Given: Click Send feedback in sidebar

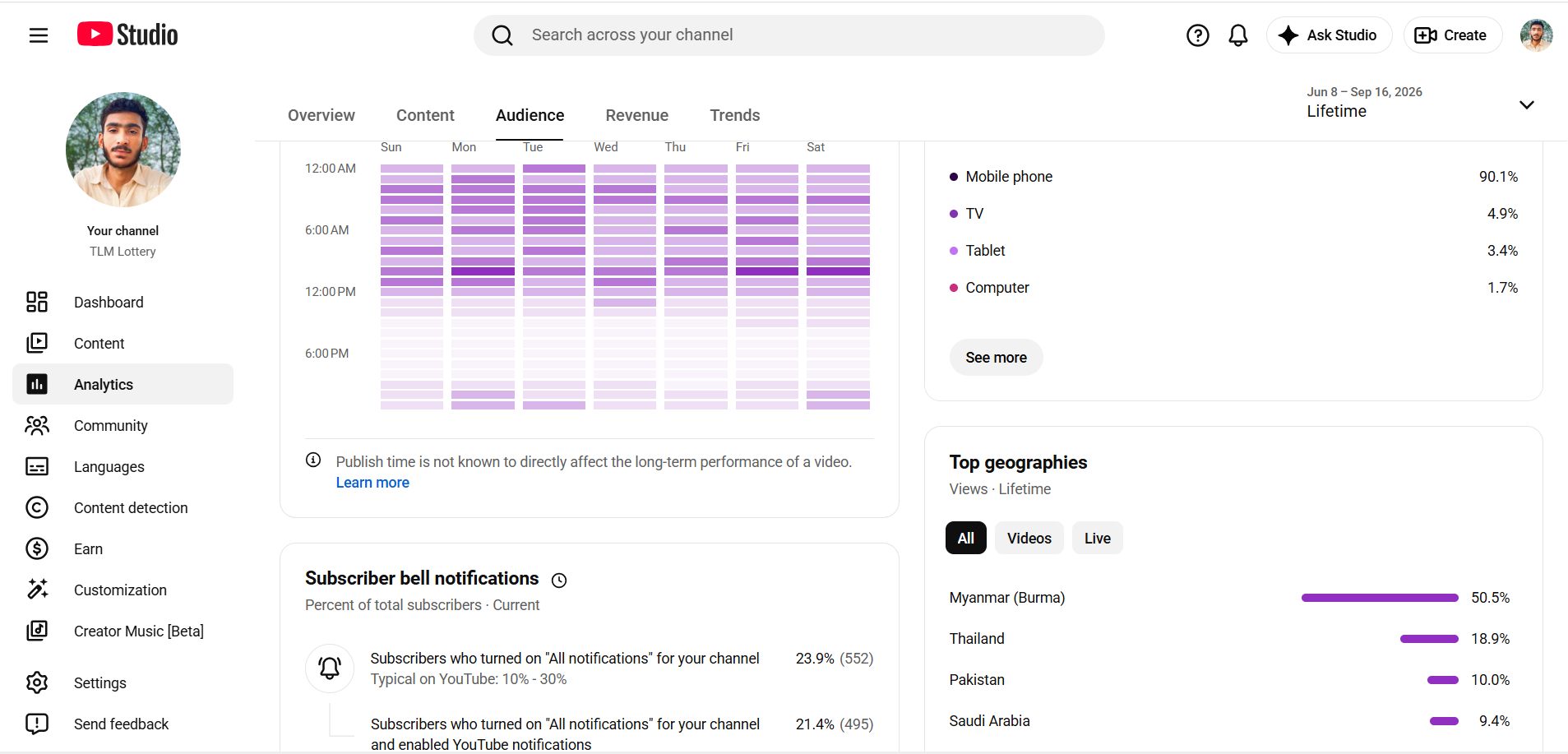Looking at the screenshot, I should [x=123, y=724].
